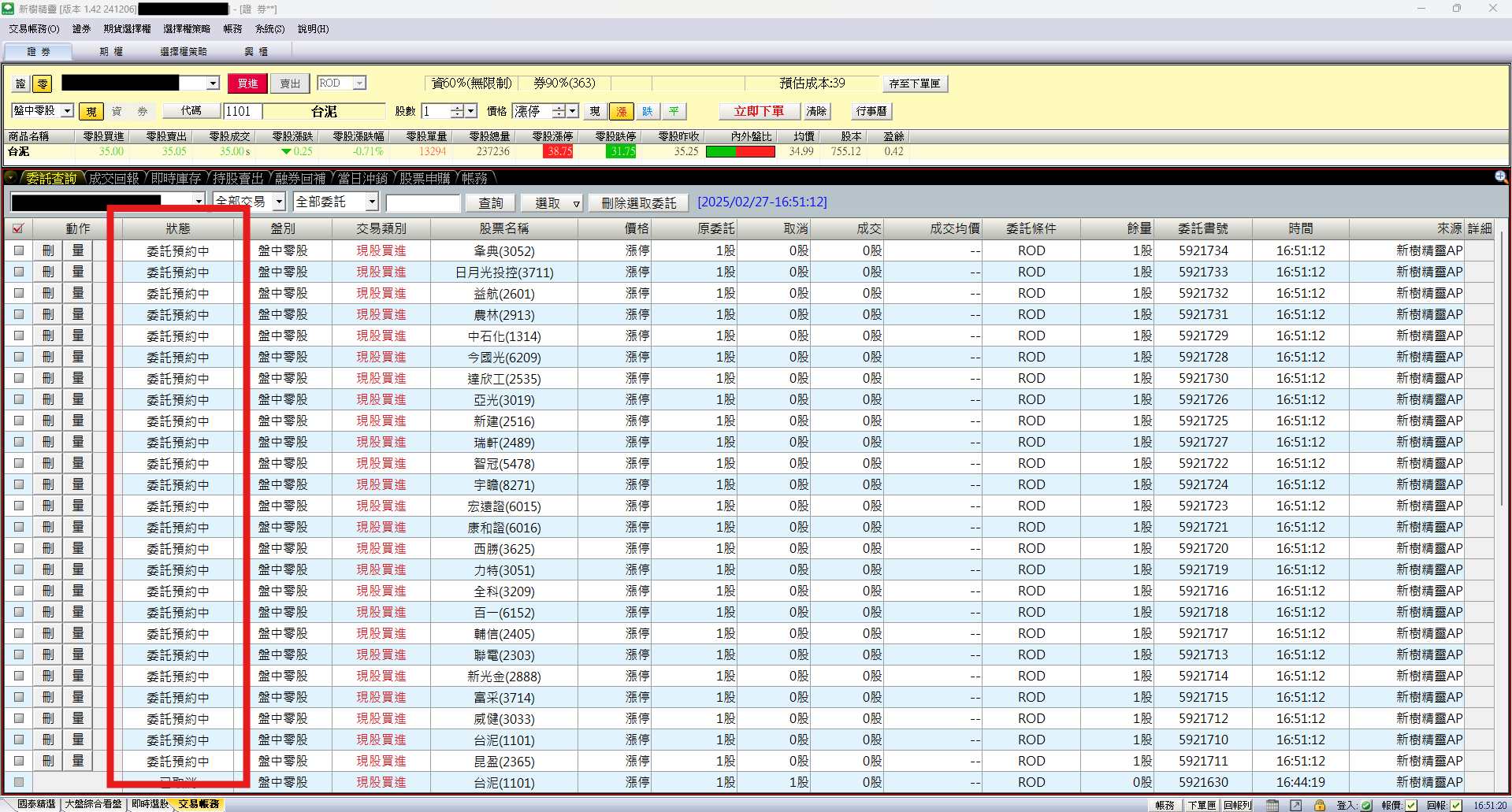1512x812 pixels.
Task: Click the 量 quantity icon for 中石化(1314) order
Action: 78,336
